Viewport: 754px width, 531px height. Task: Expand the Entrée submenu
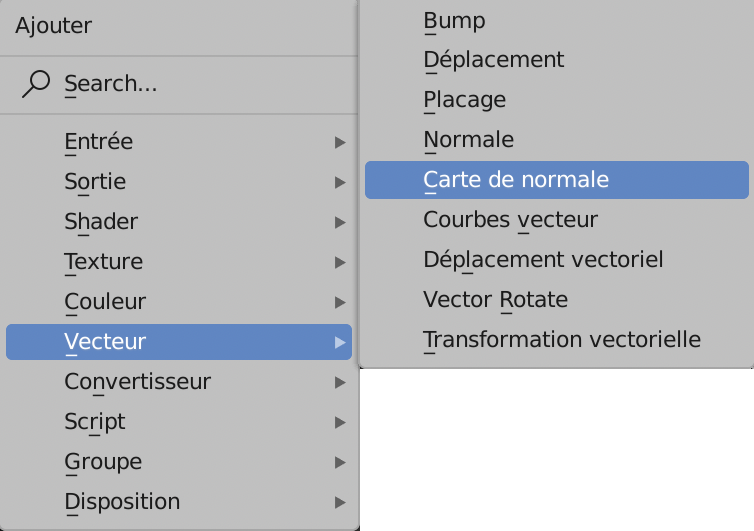pyautogui.click(x=180, y=142)
